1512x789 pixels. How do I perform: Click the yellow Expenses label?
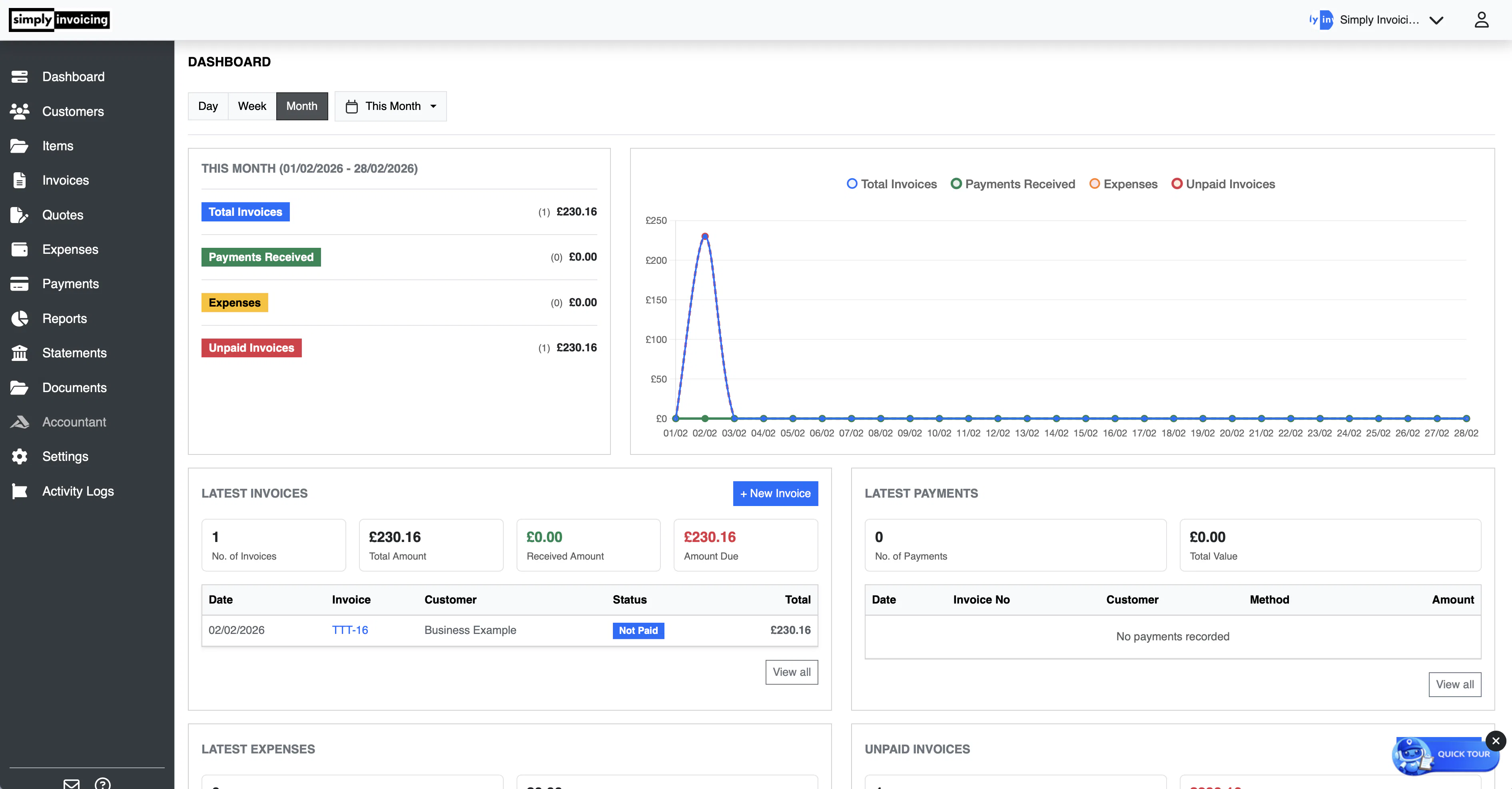[234, 303]
